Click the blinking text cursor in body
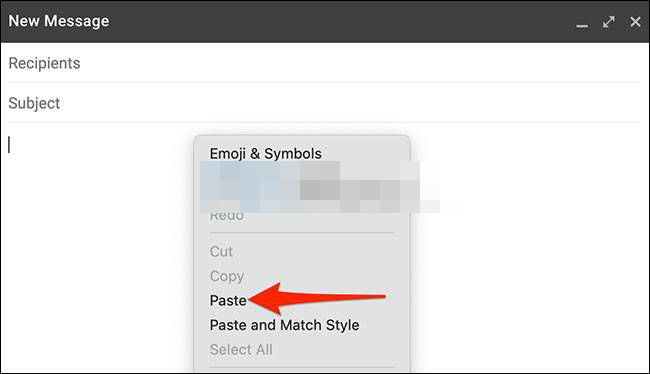 pos(9,145)
